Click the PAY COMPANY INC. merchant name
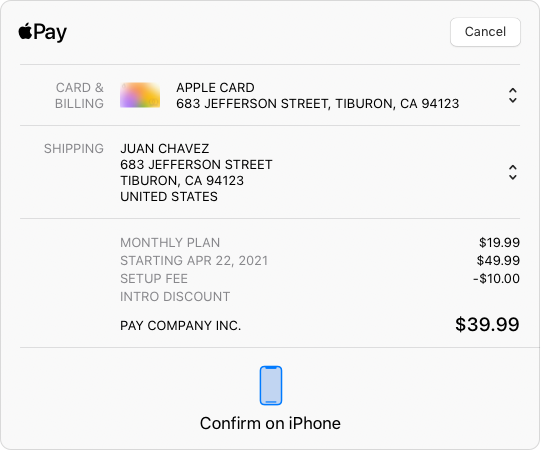This screenshot has width=541, height=450. click(180, 325)
